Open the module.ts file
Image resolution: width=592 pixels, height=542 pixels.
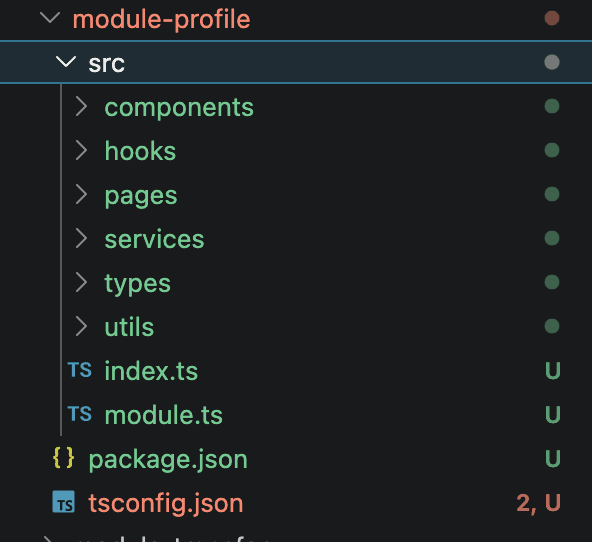(163, 415)
